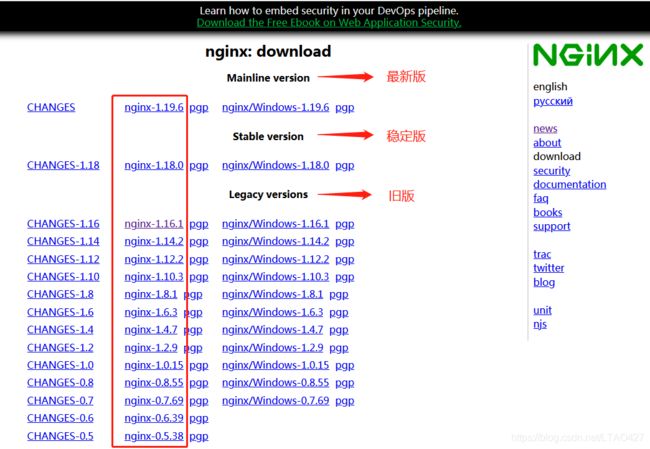Download nginx/Windows-0.7.69

[276, 401]
